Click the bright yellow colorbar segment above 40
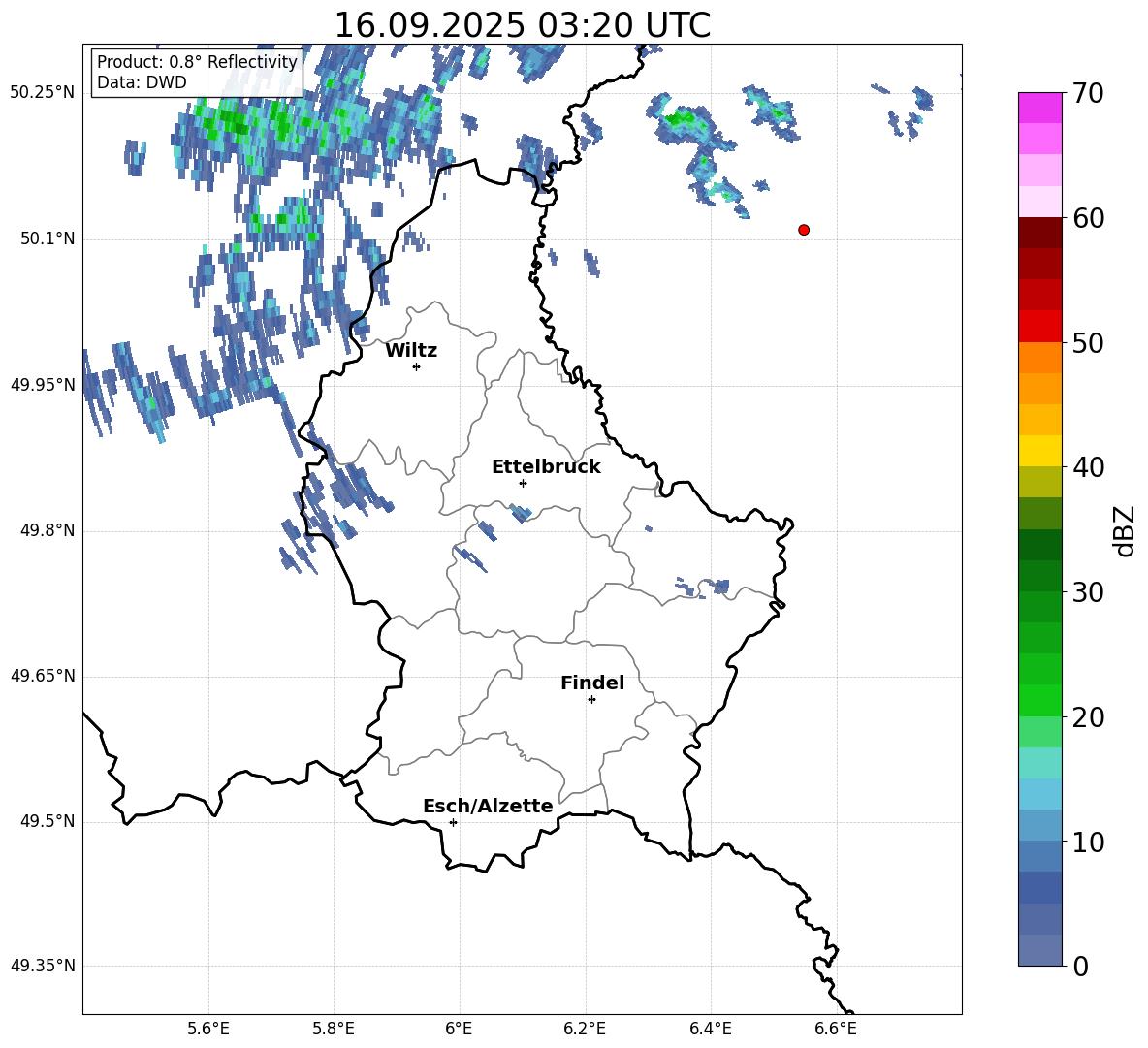Screen dimensions: 1148x1048 pyautogui.click(x=1040, y=452)
